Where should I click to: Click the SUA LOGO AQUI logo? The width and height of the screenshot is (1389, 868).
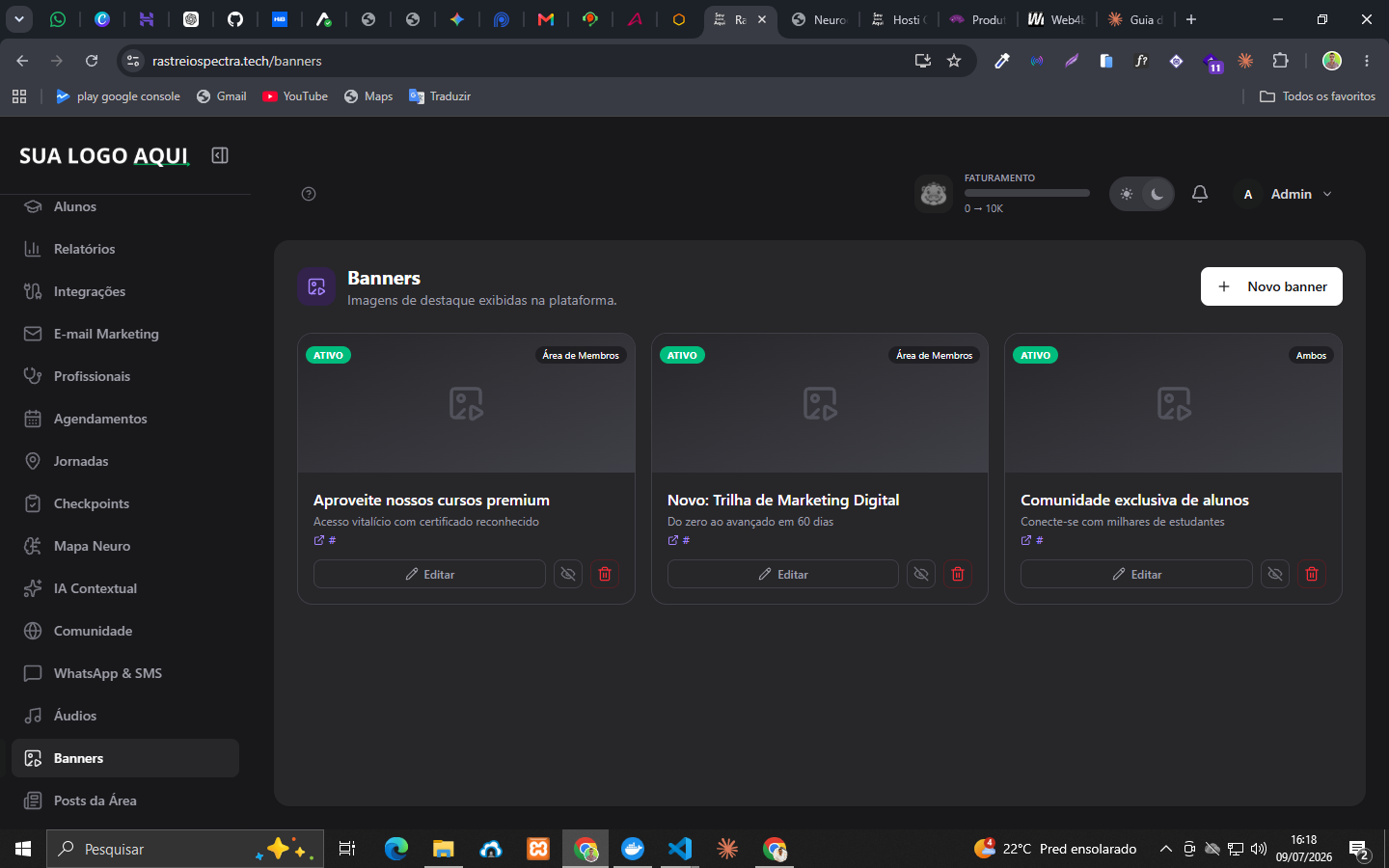pos(104,155)
